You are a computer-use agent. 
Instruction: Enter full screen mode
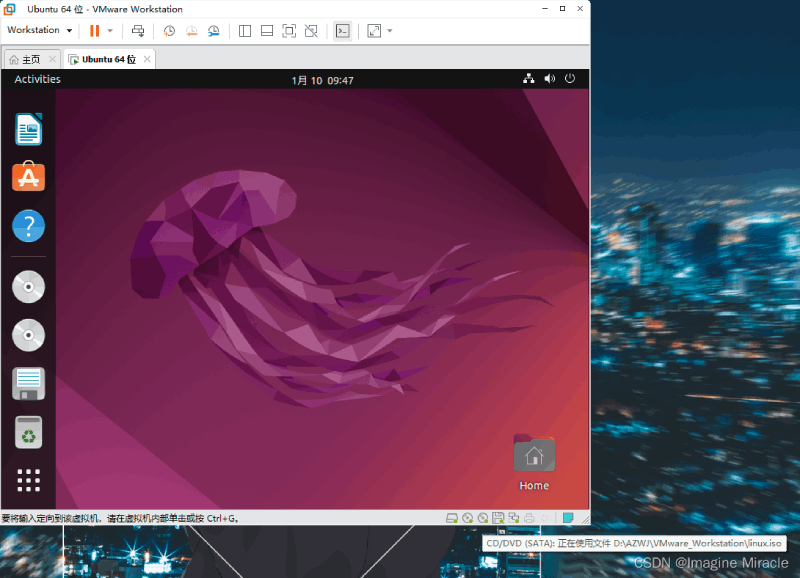(289, 31)
